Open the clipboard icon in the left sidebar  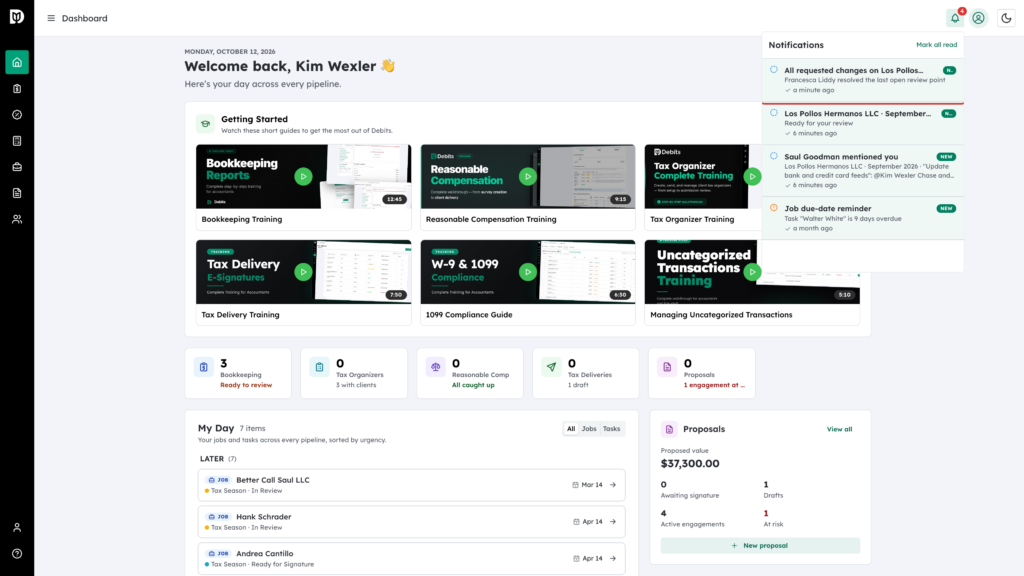click(17, 88)
